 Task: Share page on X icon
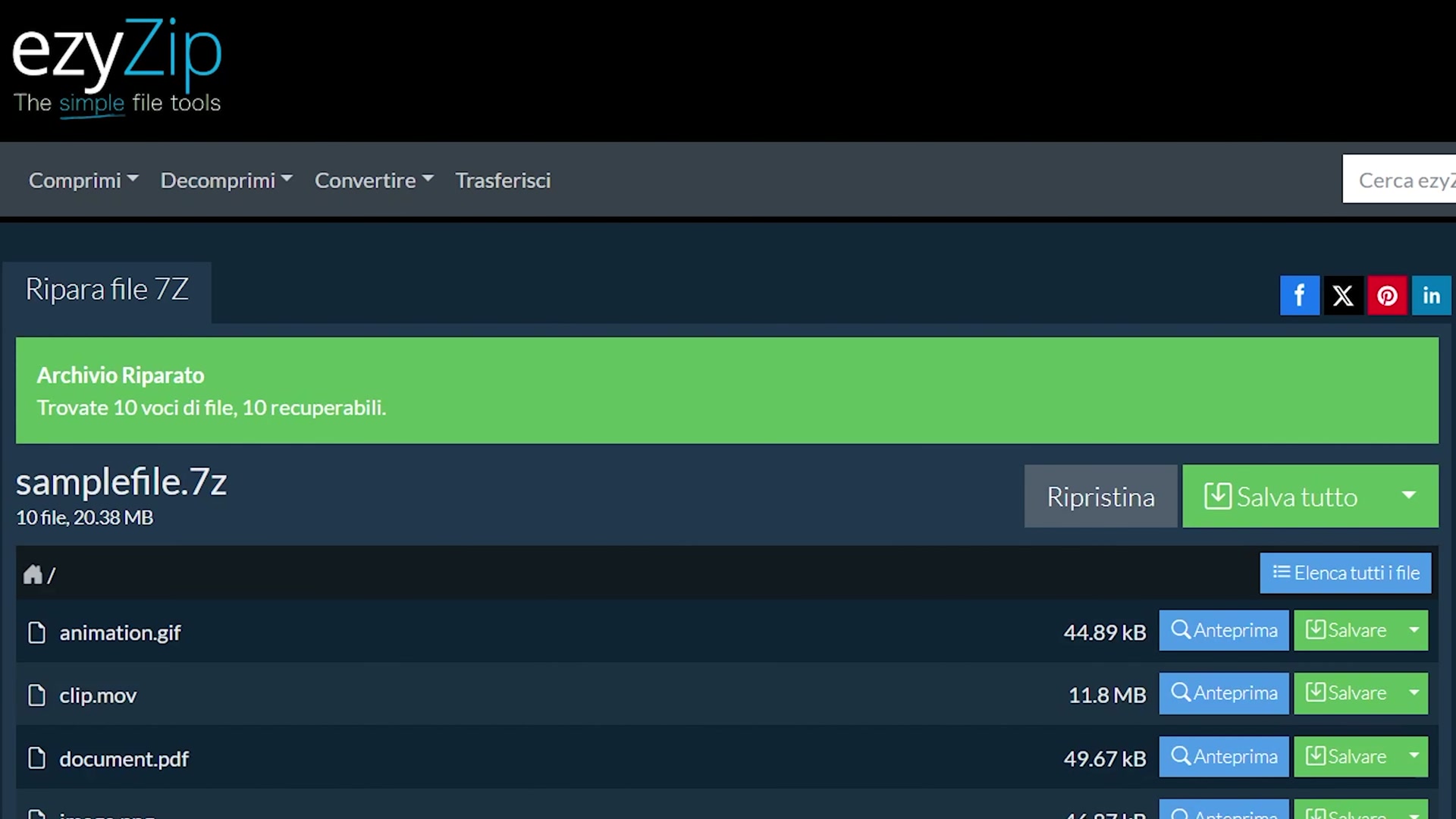[x=1343, y=296]
